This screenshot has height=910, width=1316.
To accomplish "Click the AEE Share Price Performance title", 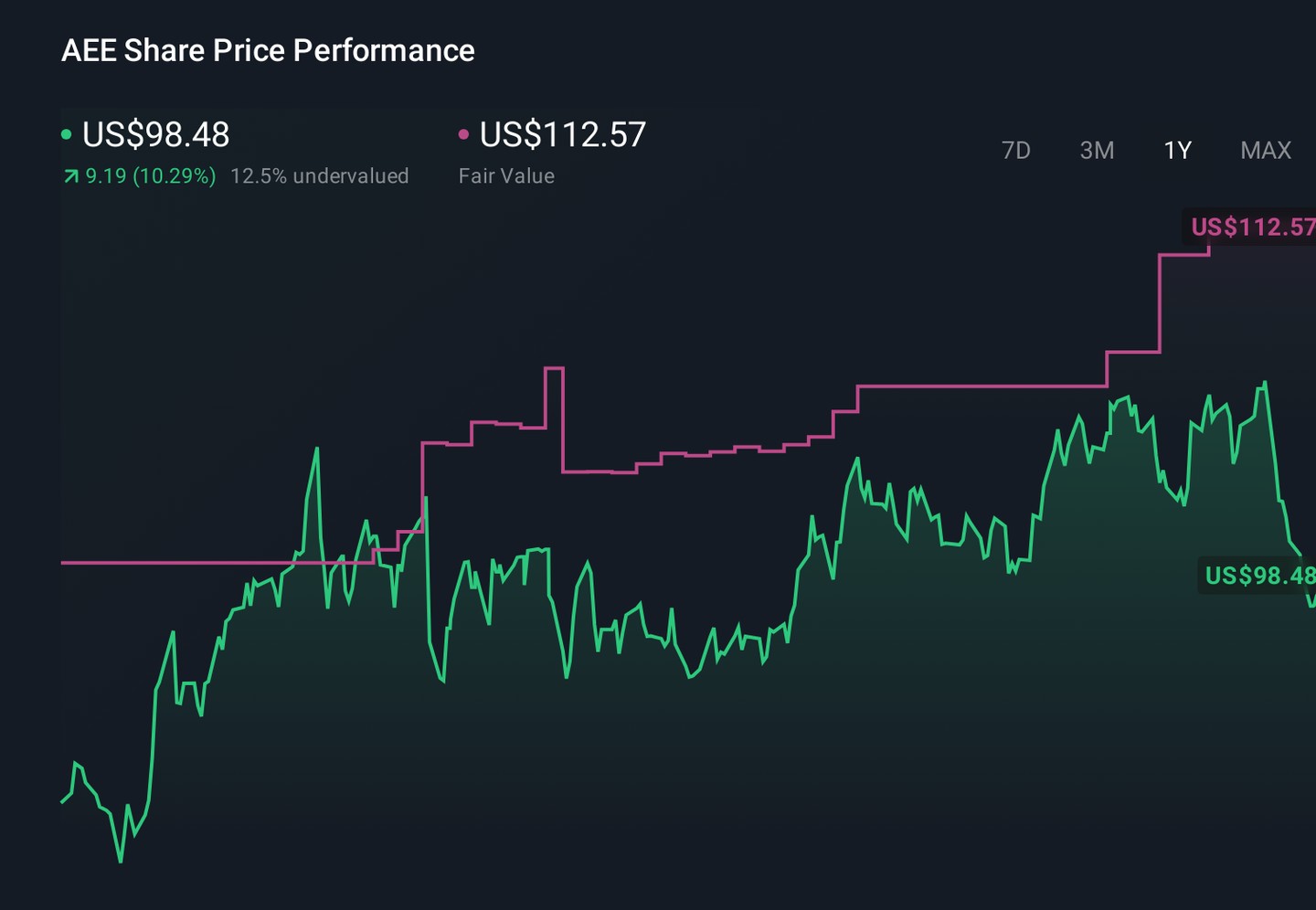I will tap(268, 50).
